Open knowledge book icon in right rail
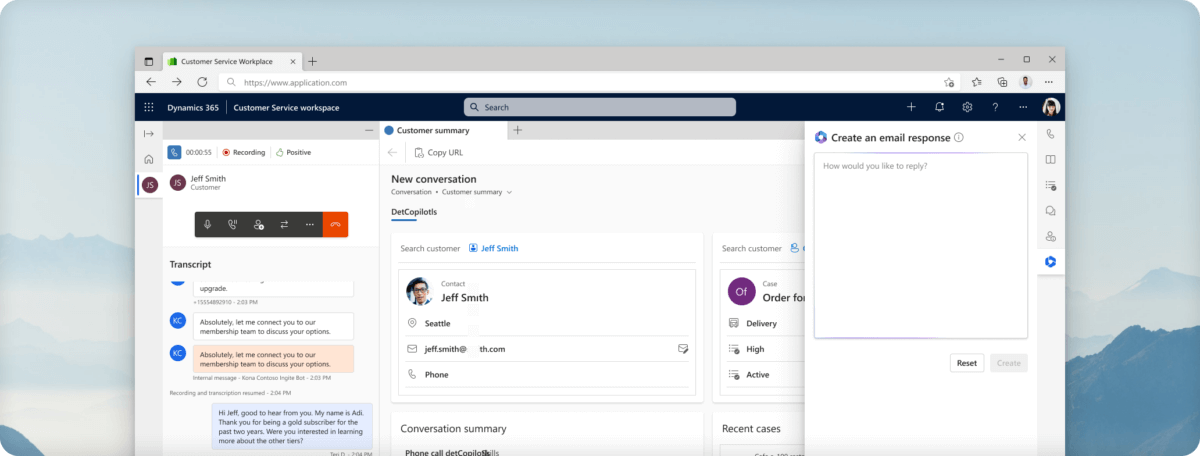1200x456 pixels. (1050, 159)
